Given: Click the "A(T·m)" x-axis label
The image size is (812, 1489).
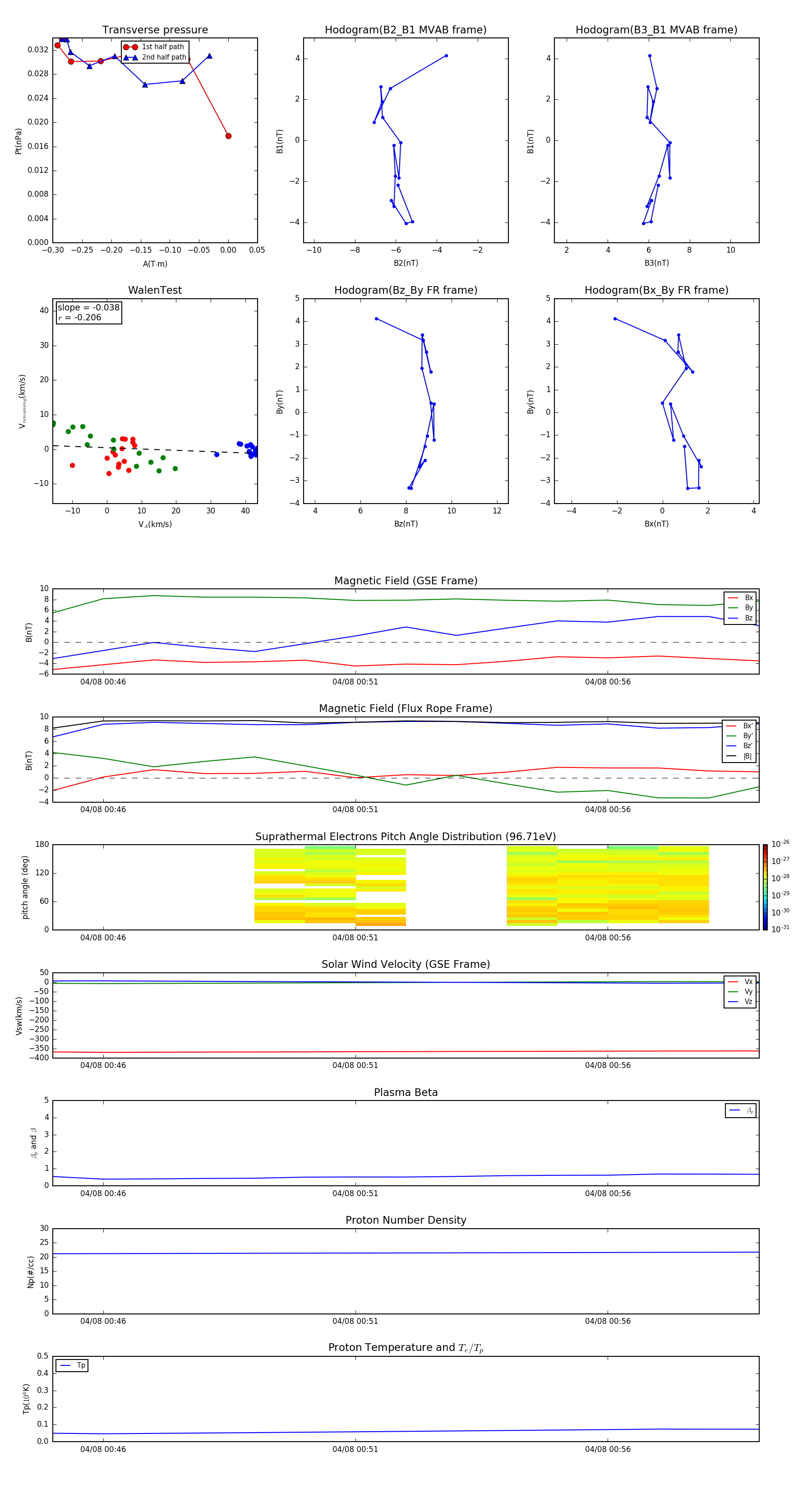Looking at the screenshot, I should [x=155, y=264].
